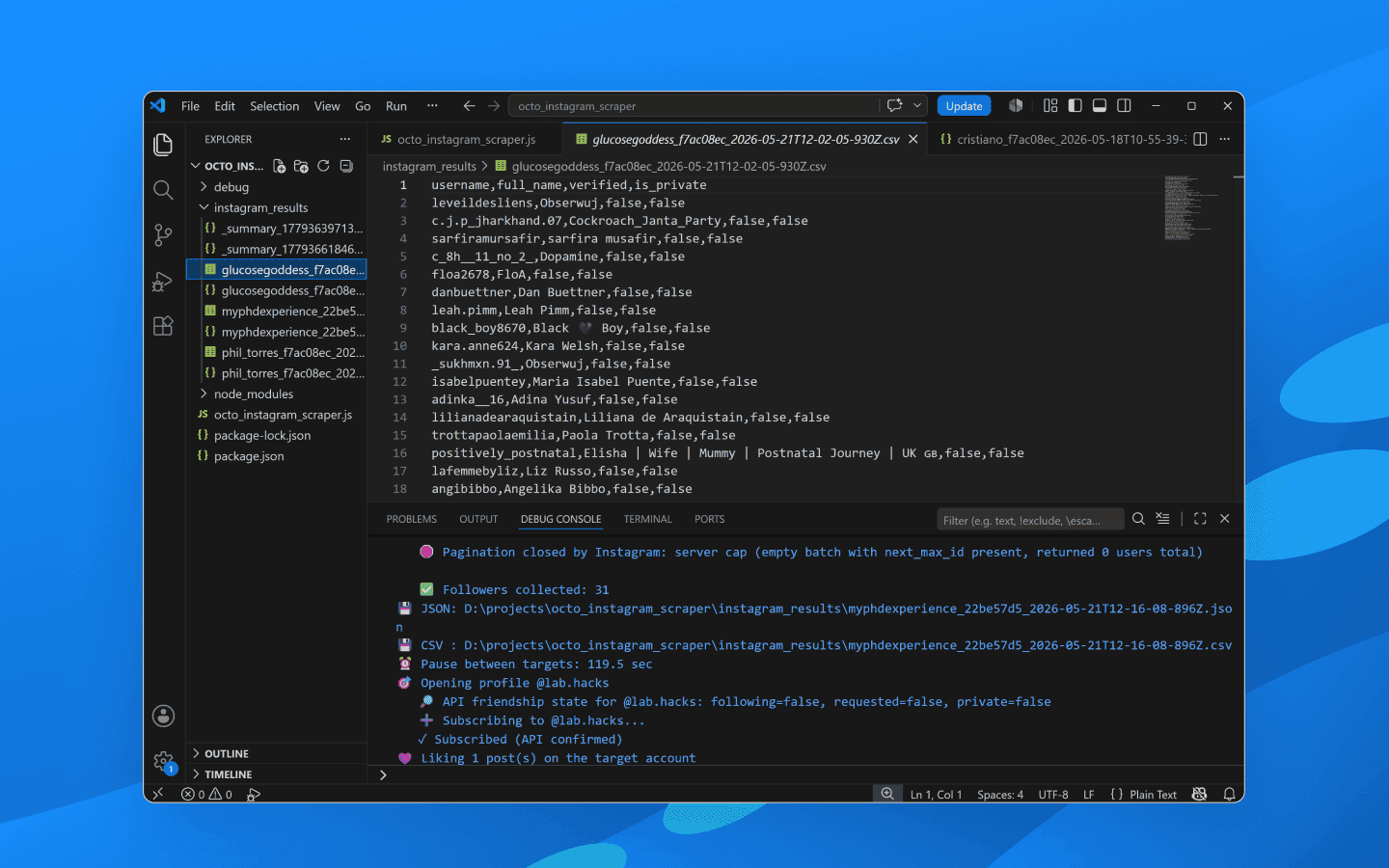The image size is (1389, 868).
Task: Switch to the octo_instagram_scraper.js tab
Action: [466, 139]
